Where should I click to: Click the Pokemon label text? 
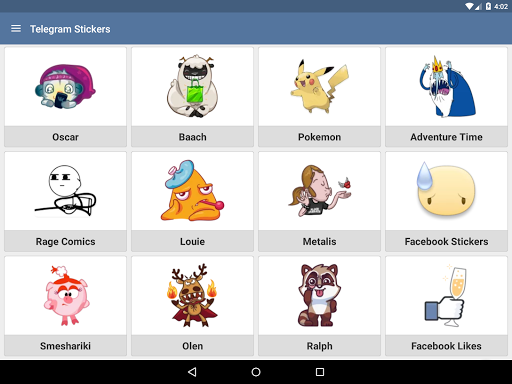pos(319,137)
